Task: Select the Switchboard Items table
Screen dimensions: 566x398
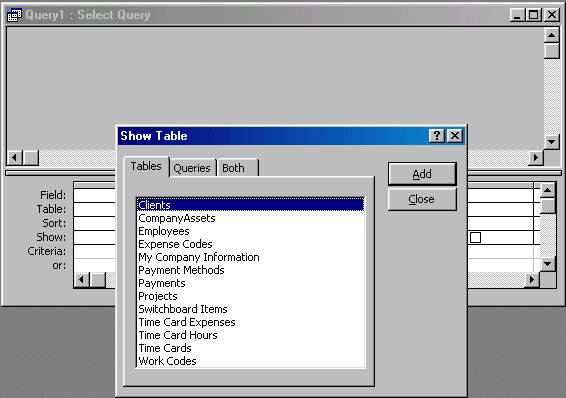Action: pos(251,309)
